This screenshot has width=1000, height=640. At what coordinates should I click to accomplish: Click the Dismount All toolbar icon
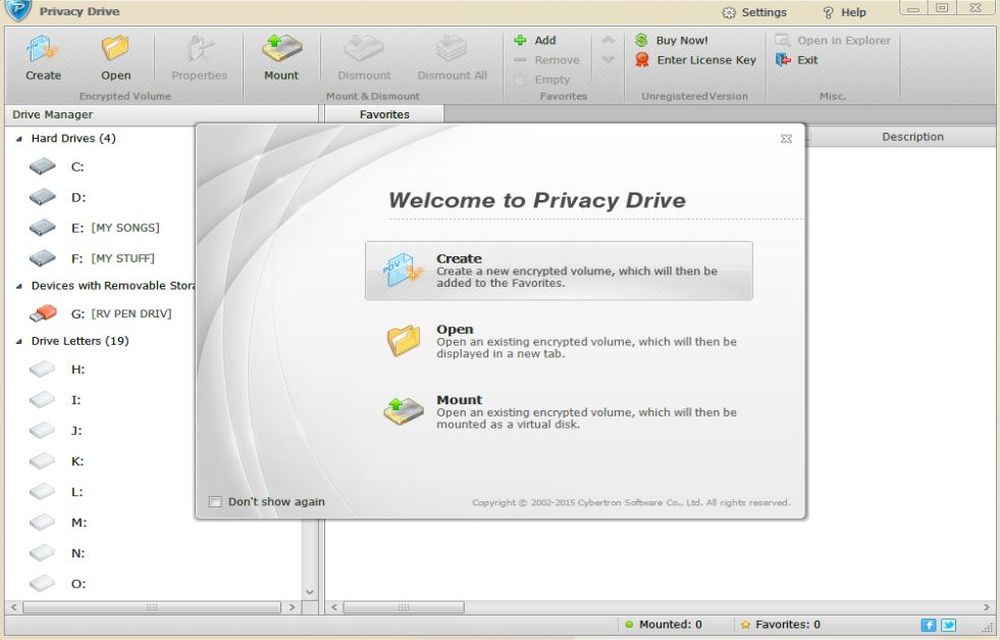pos(452,57)
